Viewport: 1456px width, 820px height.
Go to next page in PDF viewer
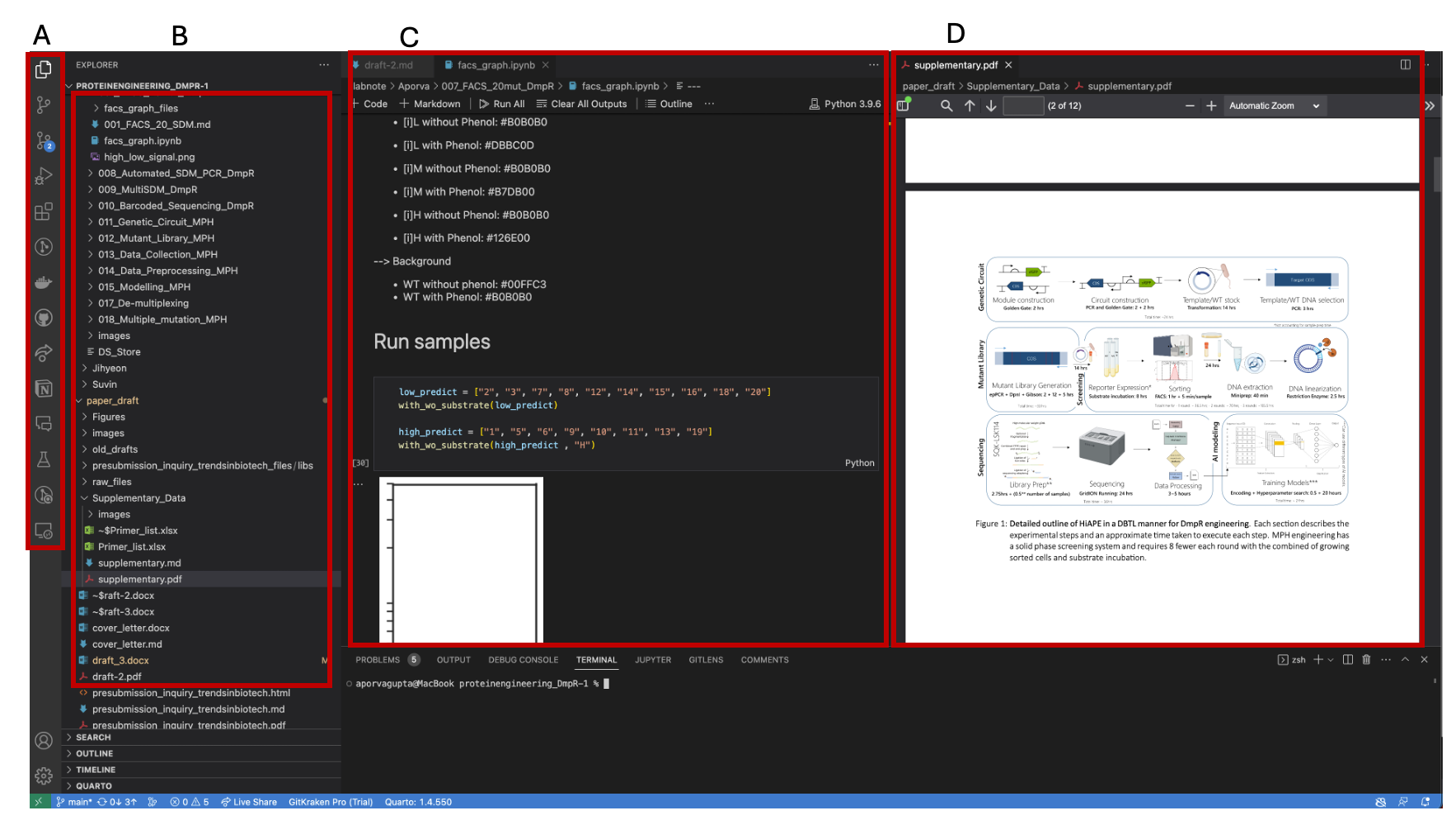(991, 106)
